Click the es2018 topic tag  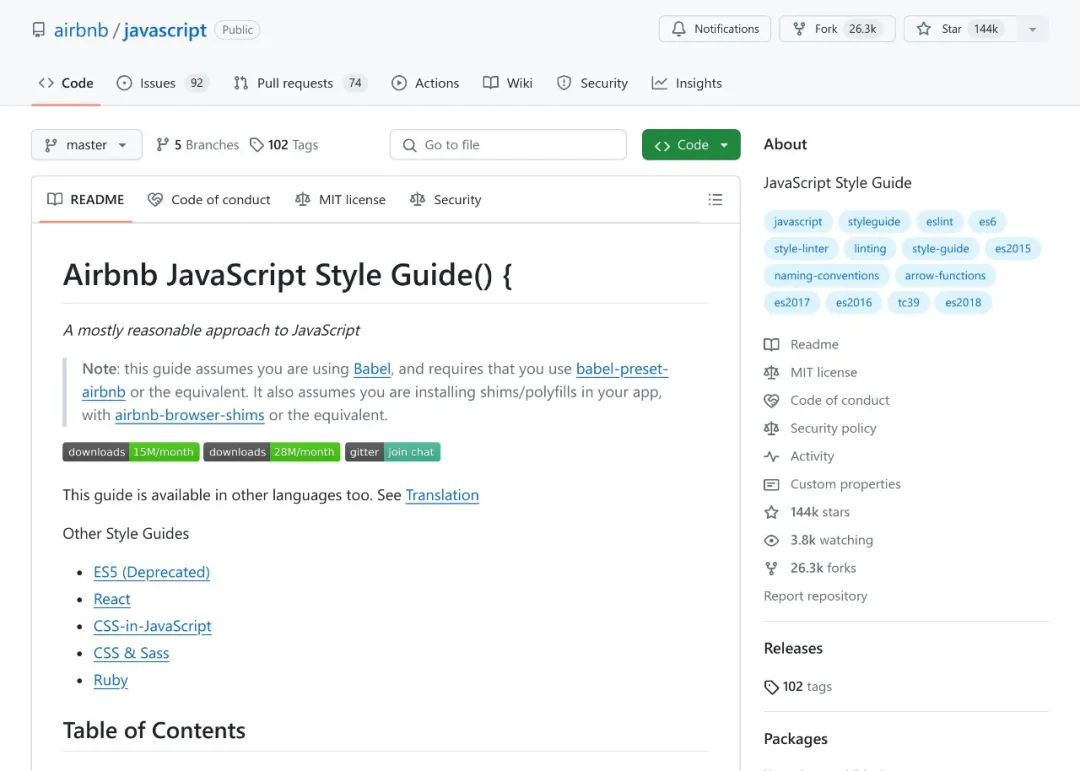[x=963, y=302]
